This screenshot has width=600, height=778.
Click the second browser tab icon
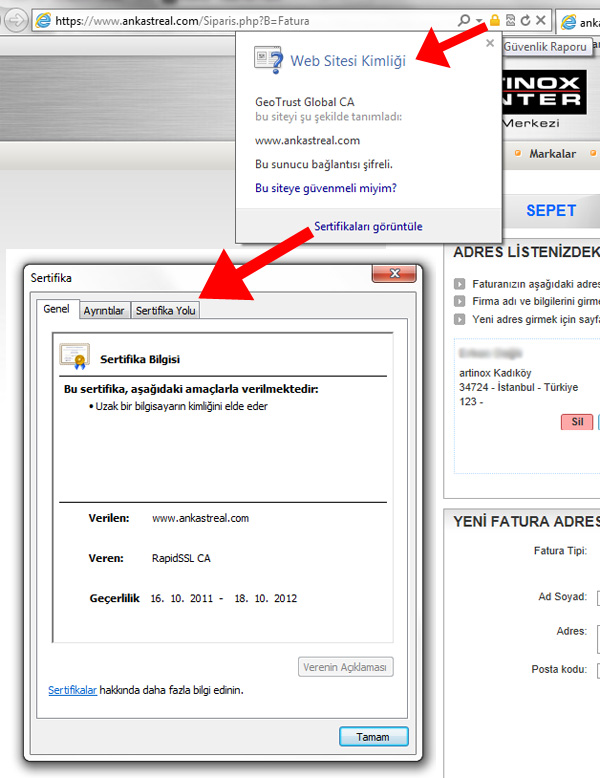point(568,22)
